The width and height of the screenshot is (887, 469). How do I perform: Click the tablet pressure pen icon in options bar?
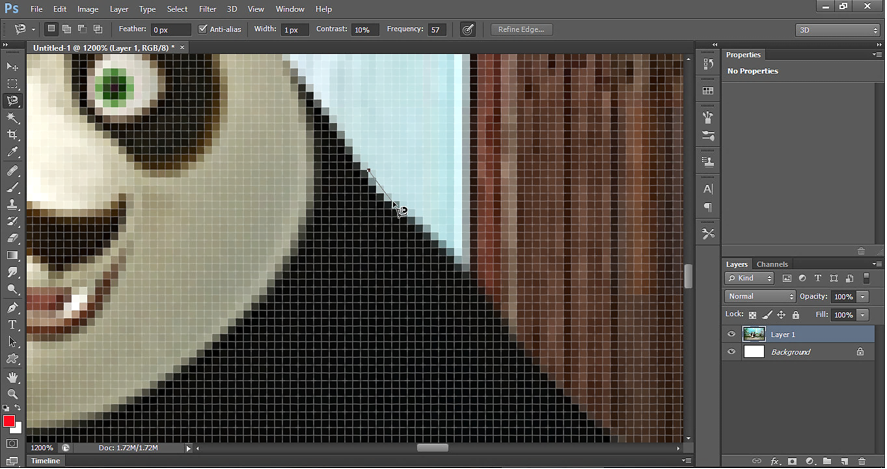[x=467, y=29]
